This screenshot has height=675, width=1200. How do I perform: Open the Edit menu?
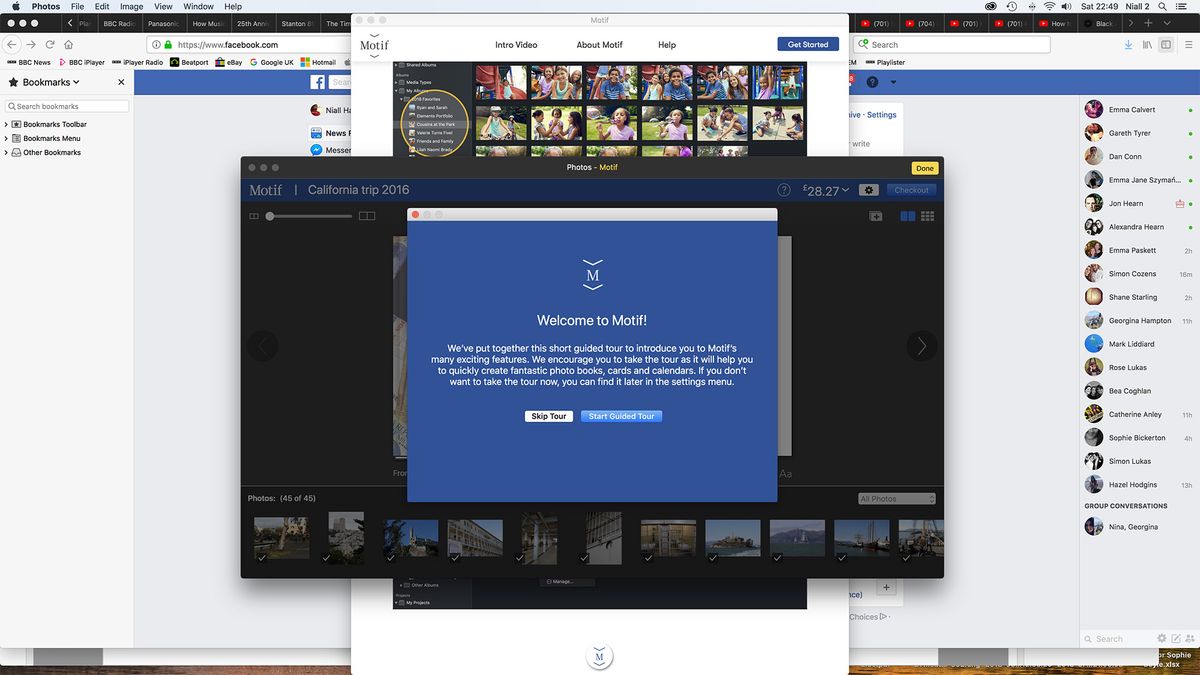[102, 6]
